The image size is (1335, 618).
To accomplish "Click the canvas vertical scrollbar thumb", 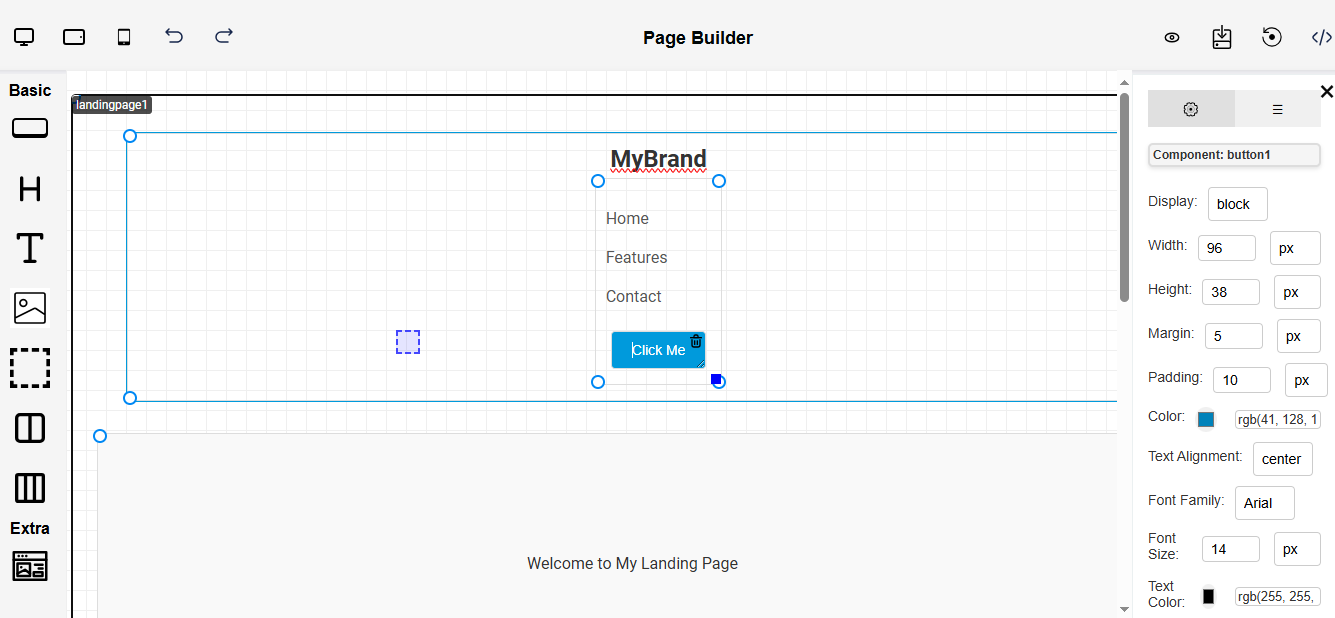I will [1124, 195].
